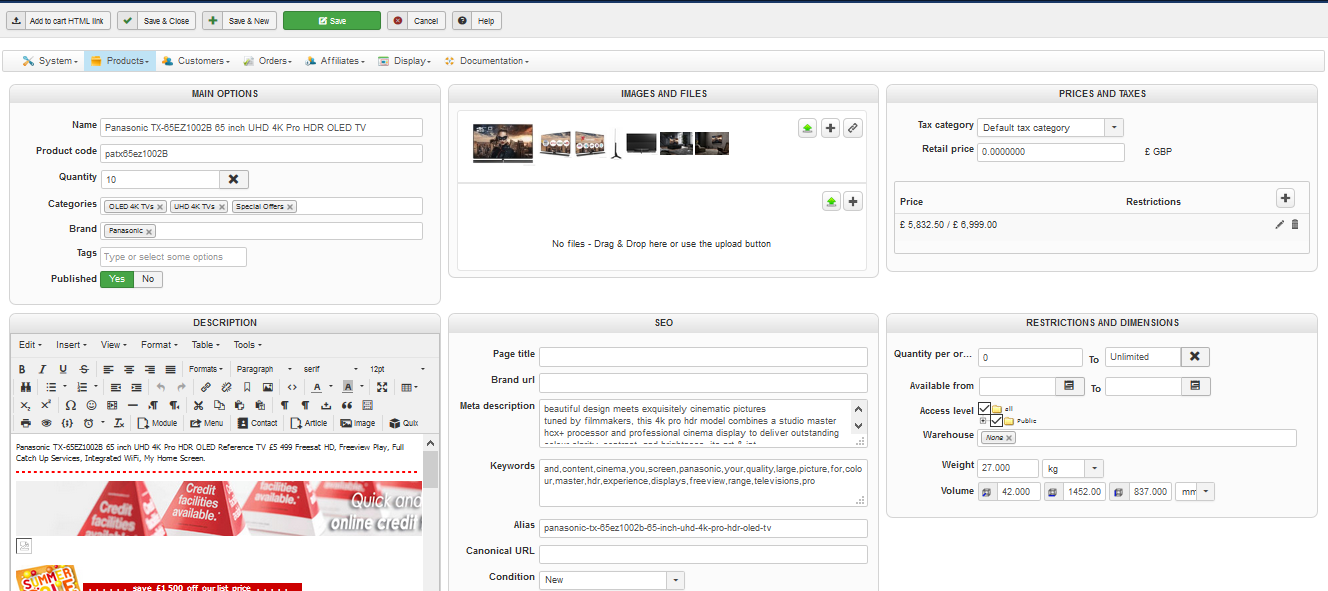This screenshot has height=591, width=1328.
Task: Upload a file in files section
Action: [831, 201]
